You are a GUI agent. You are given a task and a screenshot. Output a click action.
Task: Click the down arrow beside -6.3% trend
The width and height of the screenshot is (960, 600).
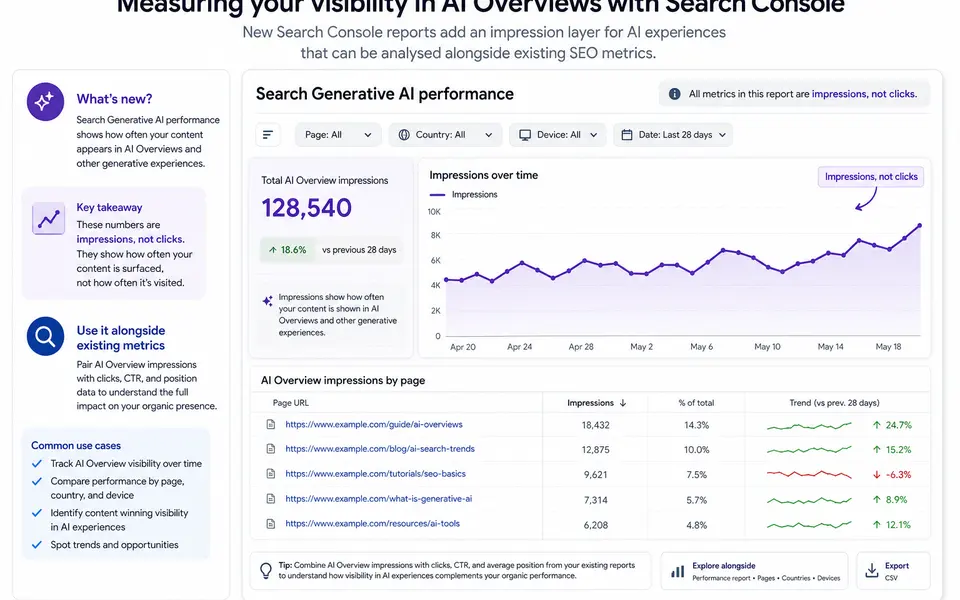(x=877, y=474)
